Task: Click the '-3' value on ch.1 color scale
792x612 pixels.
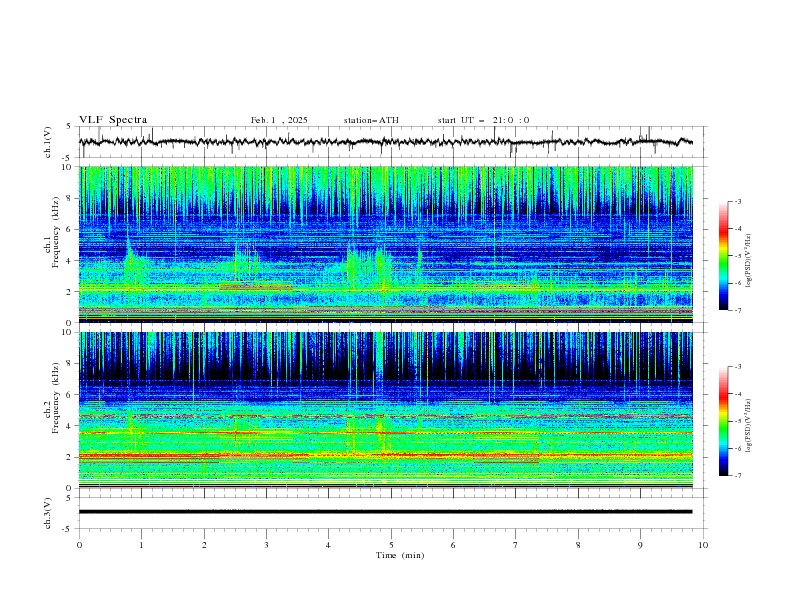Action: coord(738,201)
